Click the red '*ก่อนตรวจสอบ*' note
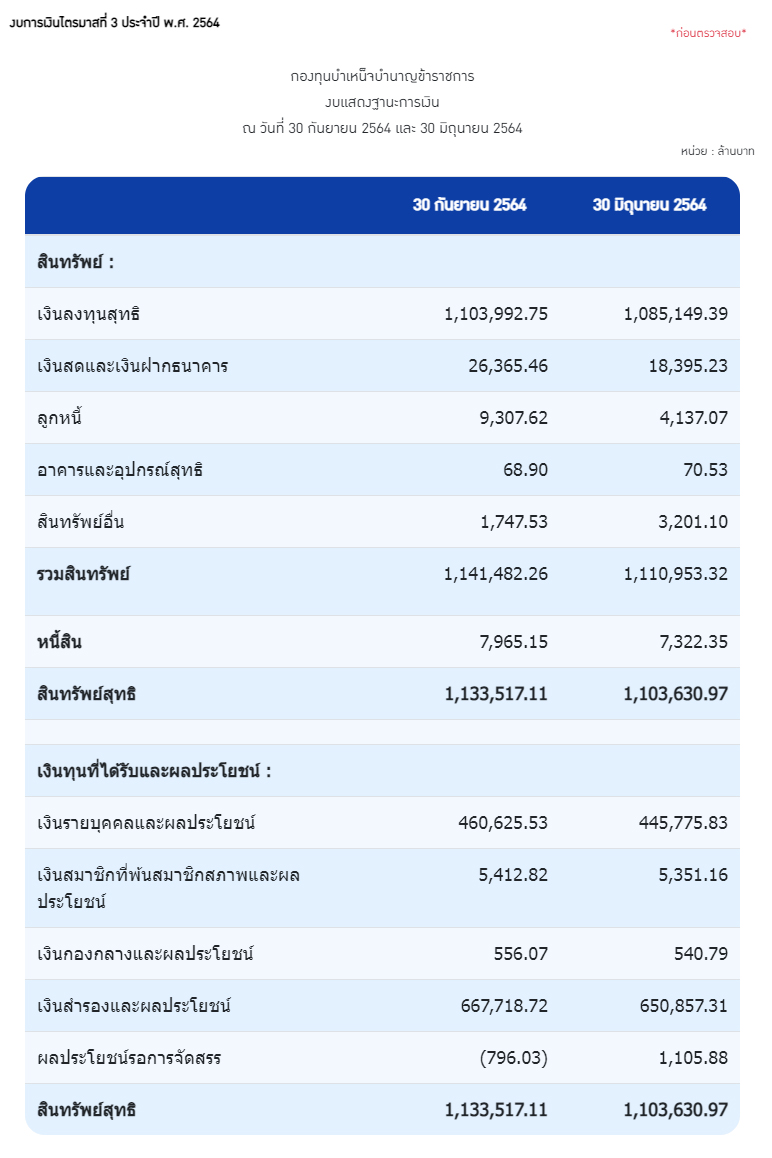 pos(708,33)
